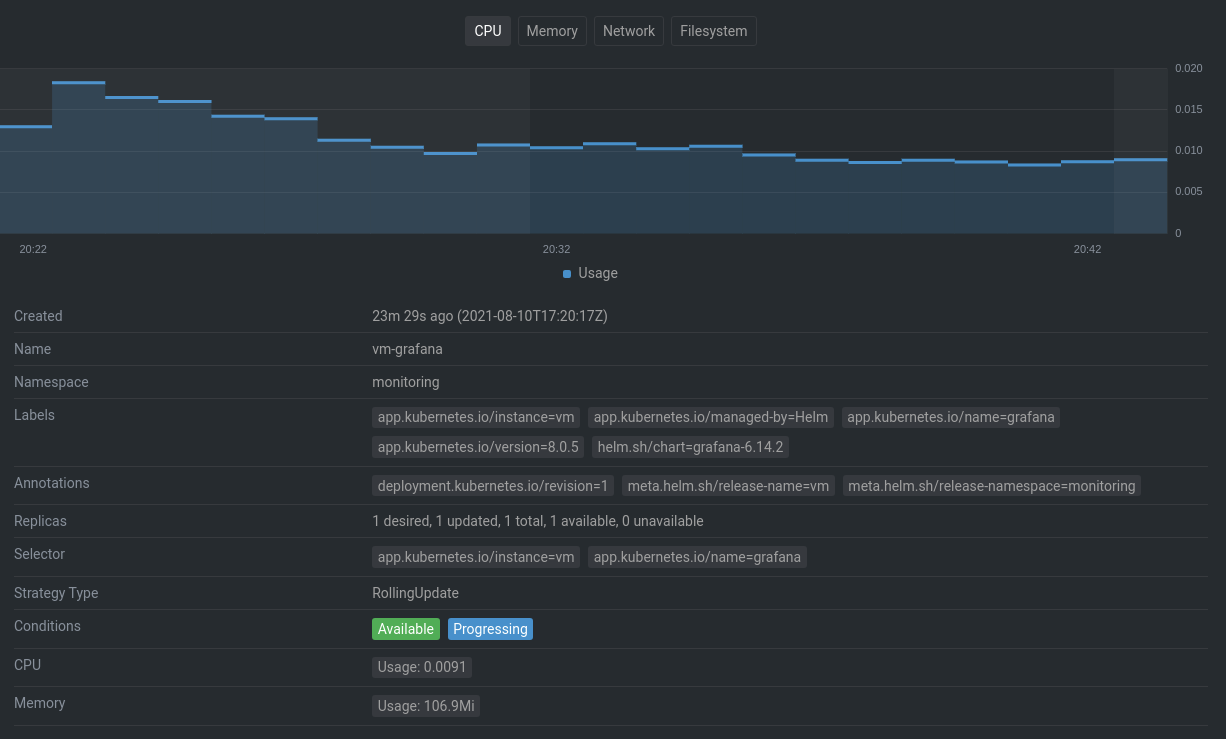Image resolution: width=1226 pixels, height=739 pixels.
Task: Toggle the Usage series in the chart legend
Action: coord(589,273)
